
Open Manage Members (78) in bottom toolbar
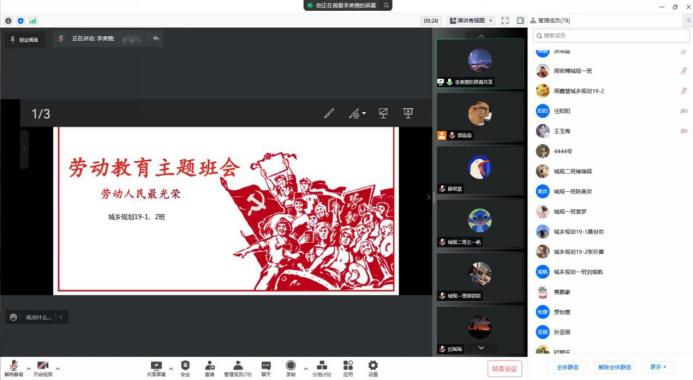pos(238,368)
